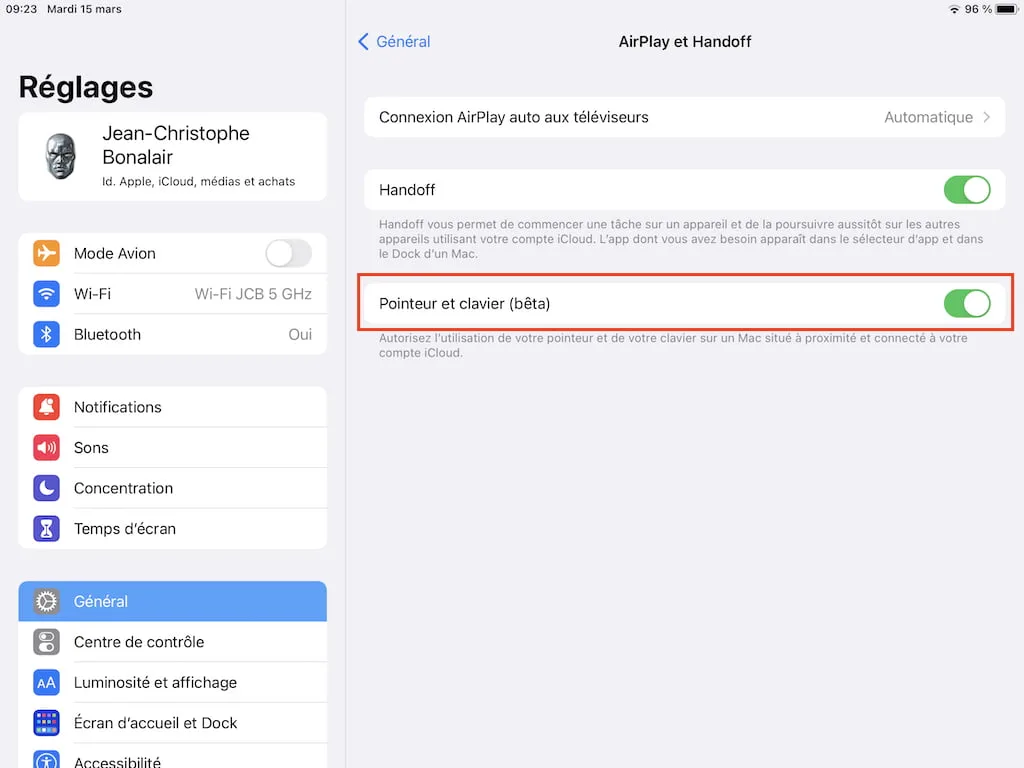The height and width of the screenshot is (768, 1024).
Task: Toggle the Mode Avion switch
Action: (x=288, y=253)
